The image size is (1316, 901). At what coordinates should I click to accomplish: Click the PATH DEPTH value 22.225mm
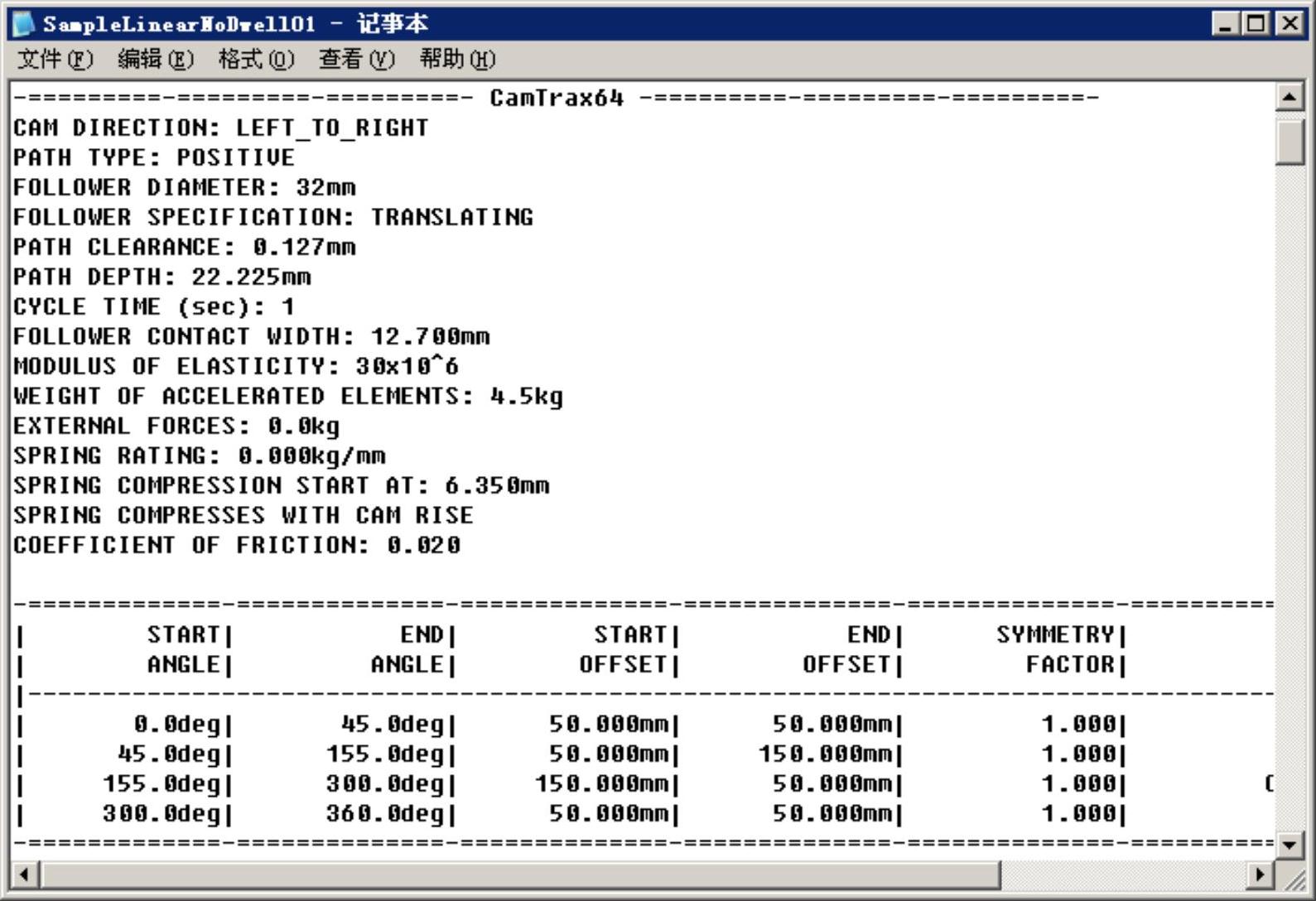251,277
